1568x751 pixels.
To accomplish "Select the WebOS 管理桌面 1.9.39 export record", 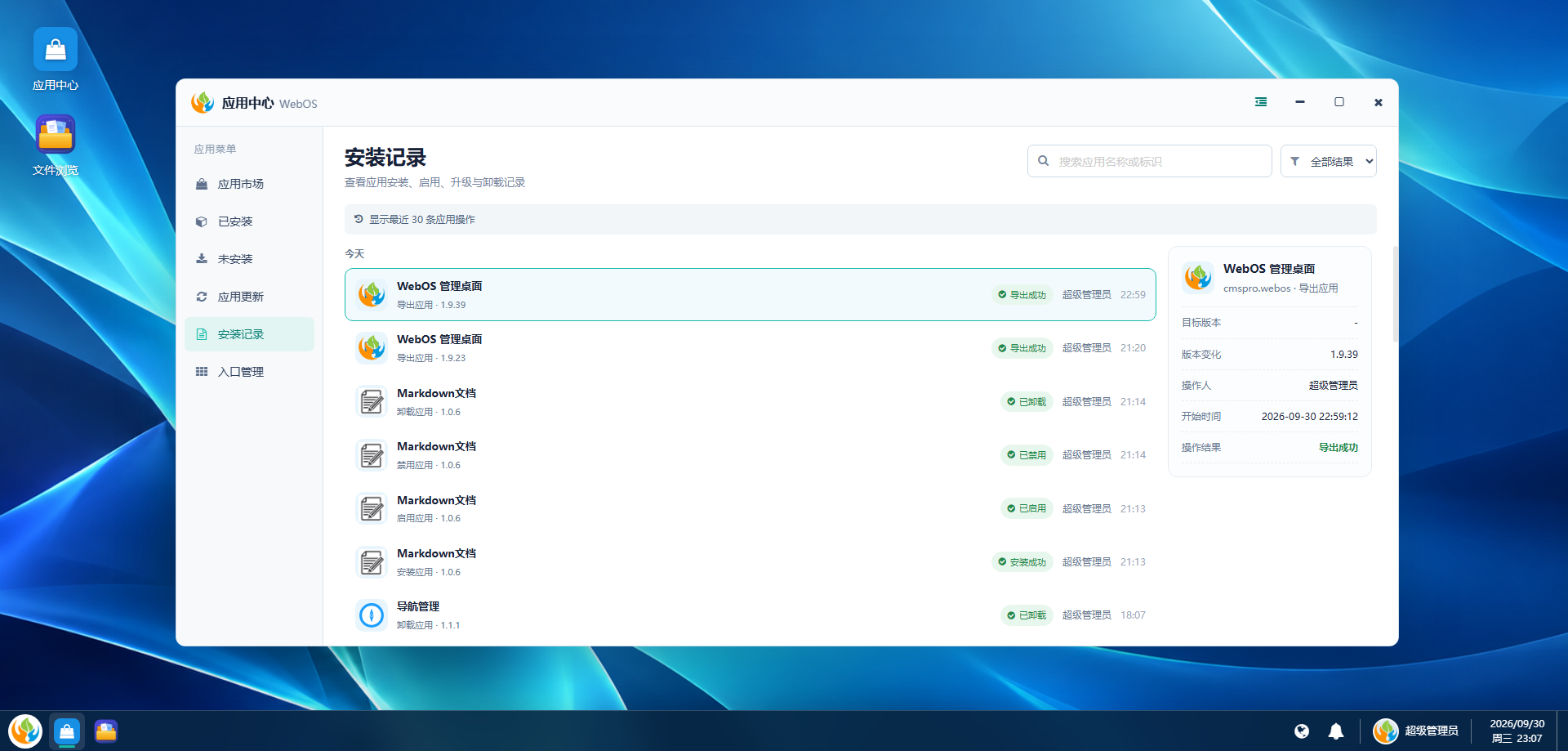I will click(751, 294).
